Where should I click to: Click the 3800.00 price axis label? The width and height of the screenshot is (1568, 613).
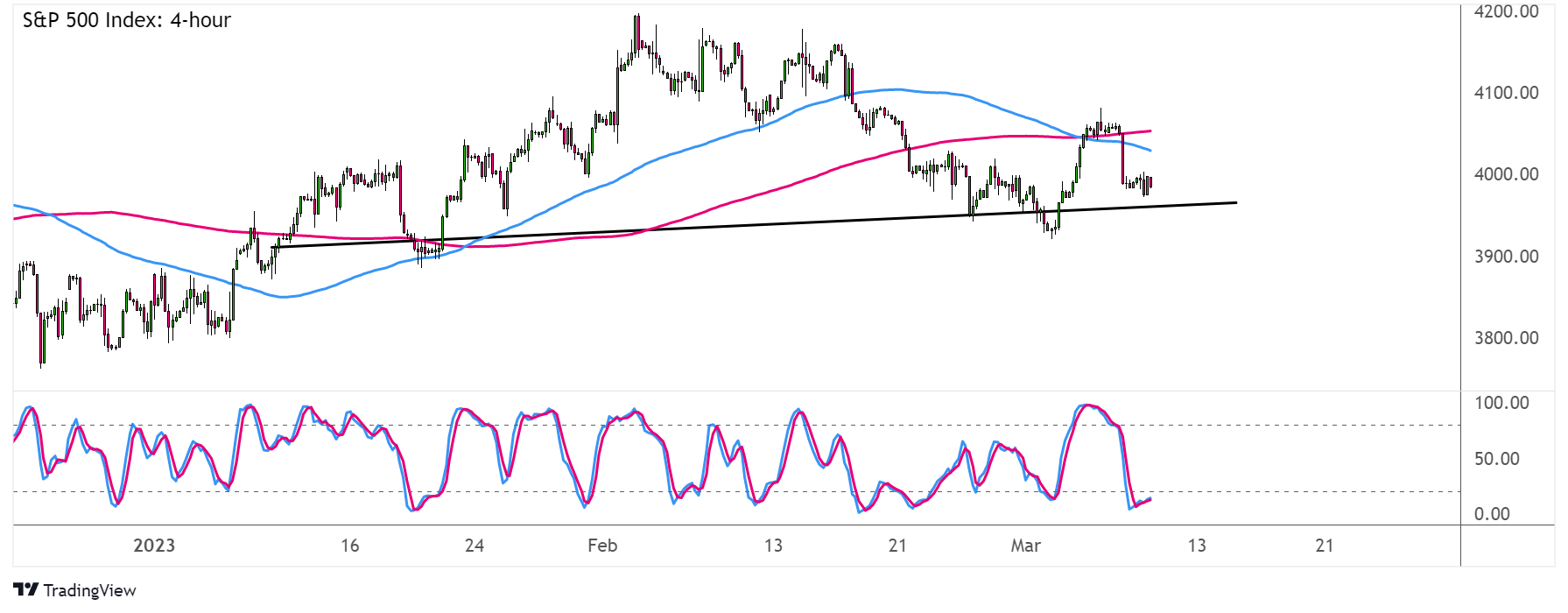click(1506, 338)
